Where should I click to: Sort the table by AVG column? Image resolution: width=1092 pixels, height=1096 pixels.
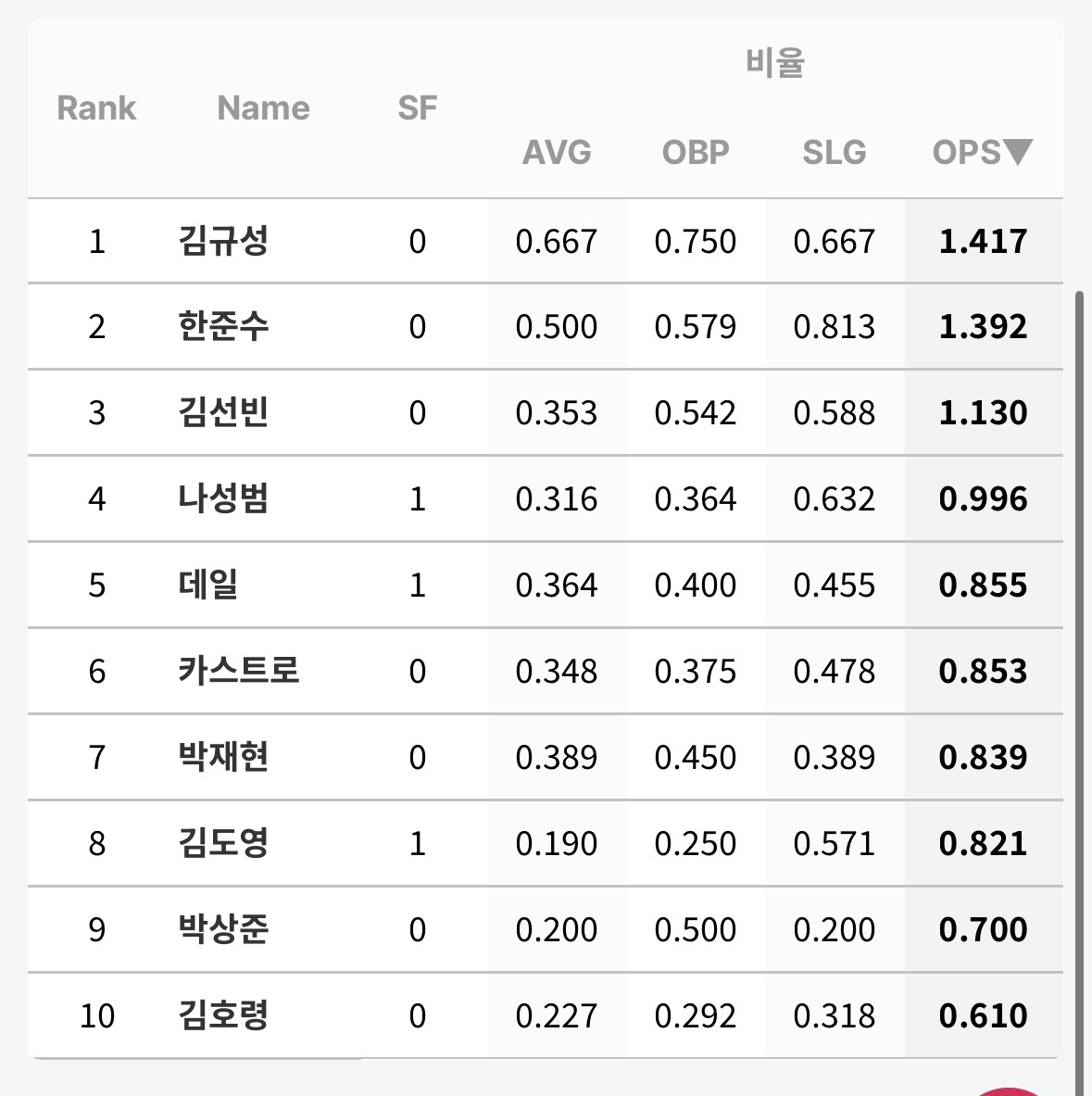(x=557, y=152)
